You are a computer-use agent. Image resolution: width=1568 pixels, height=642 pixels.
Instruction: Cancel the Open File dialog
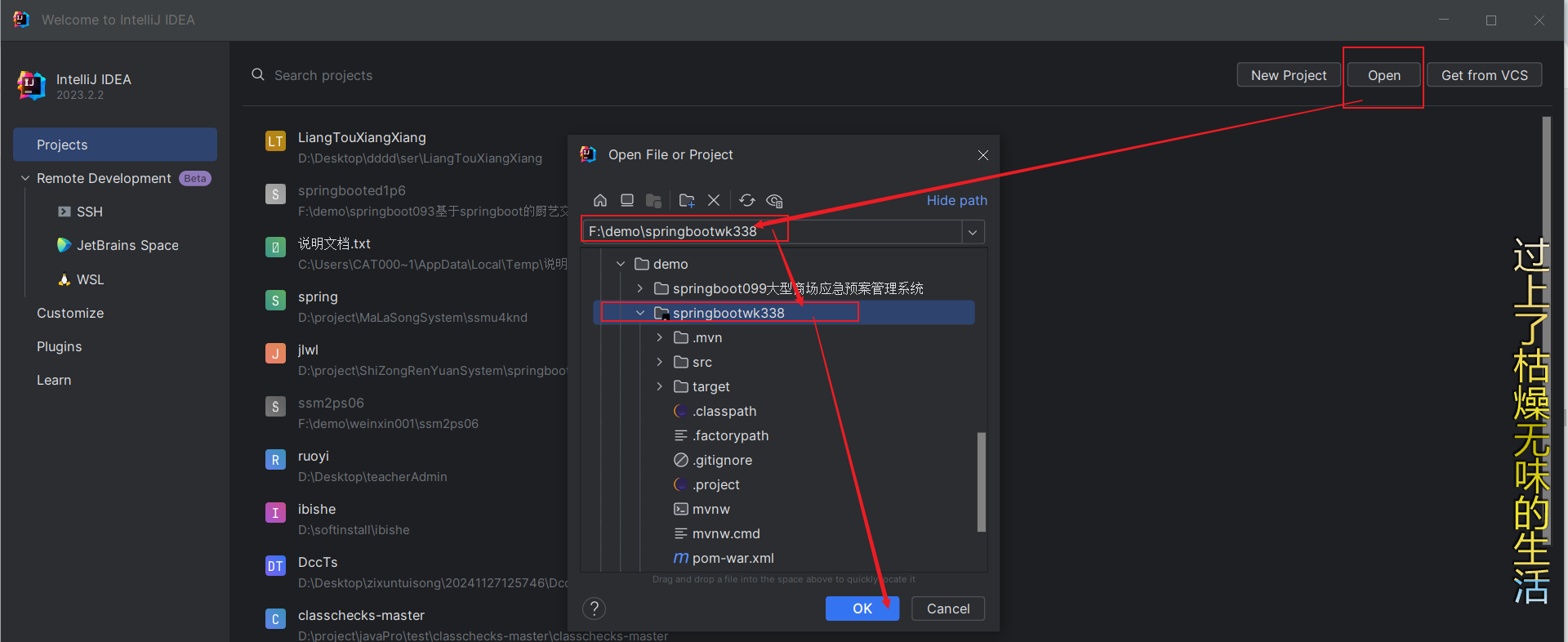(948, 609)
